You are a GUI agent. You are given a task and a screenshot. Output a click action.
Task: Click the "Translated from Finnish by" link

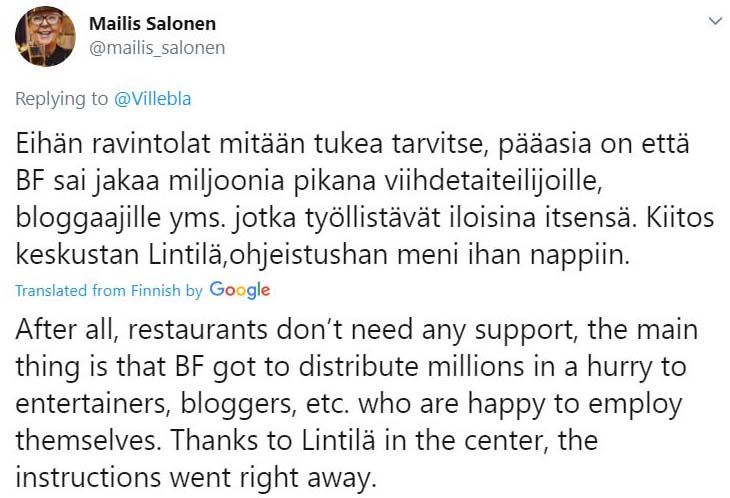tap(109, 290)
